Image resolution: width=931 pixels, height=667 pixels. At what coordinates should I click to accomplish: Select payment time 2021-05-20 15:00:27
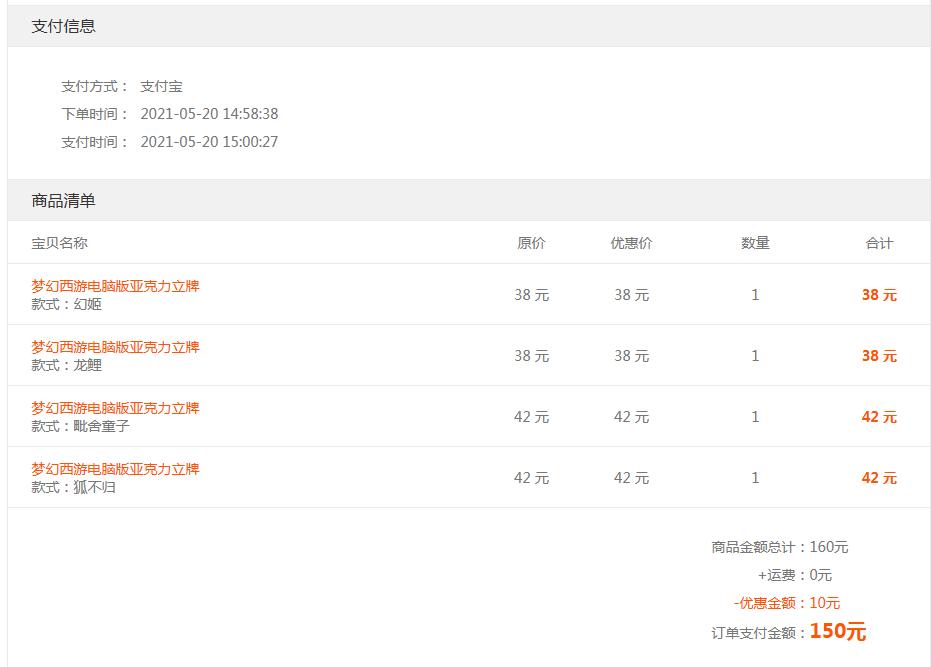pos(209,142)
